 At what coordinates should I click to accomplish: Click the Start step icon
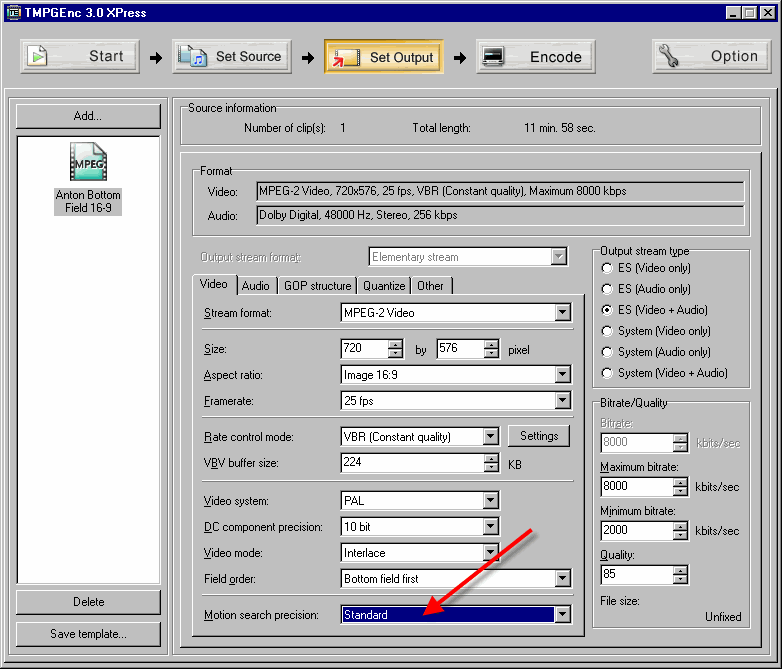tap(37, 56)
